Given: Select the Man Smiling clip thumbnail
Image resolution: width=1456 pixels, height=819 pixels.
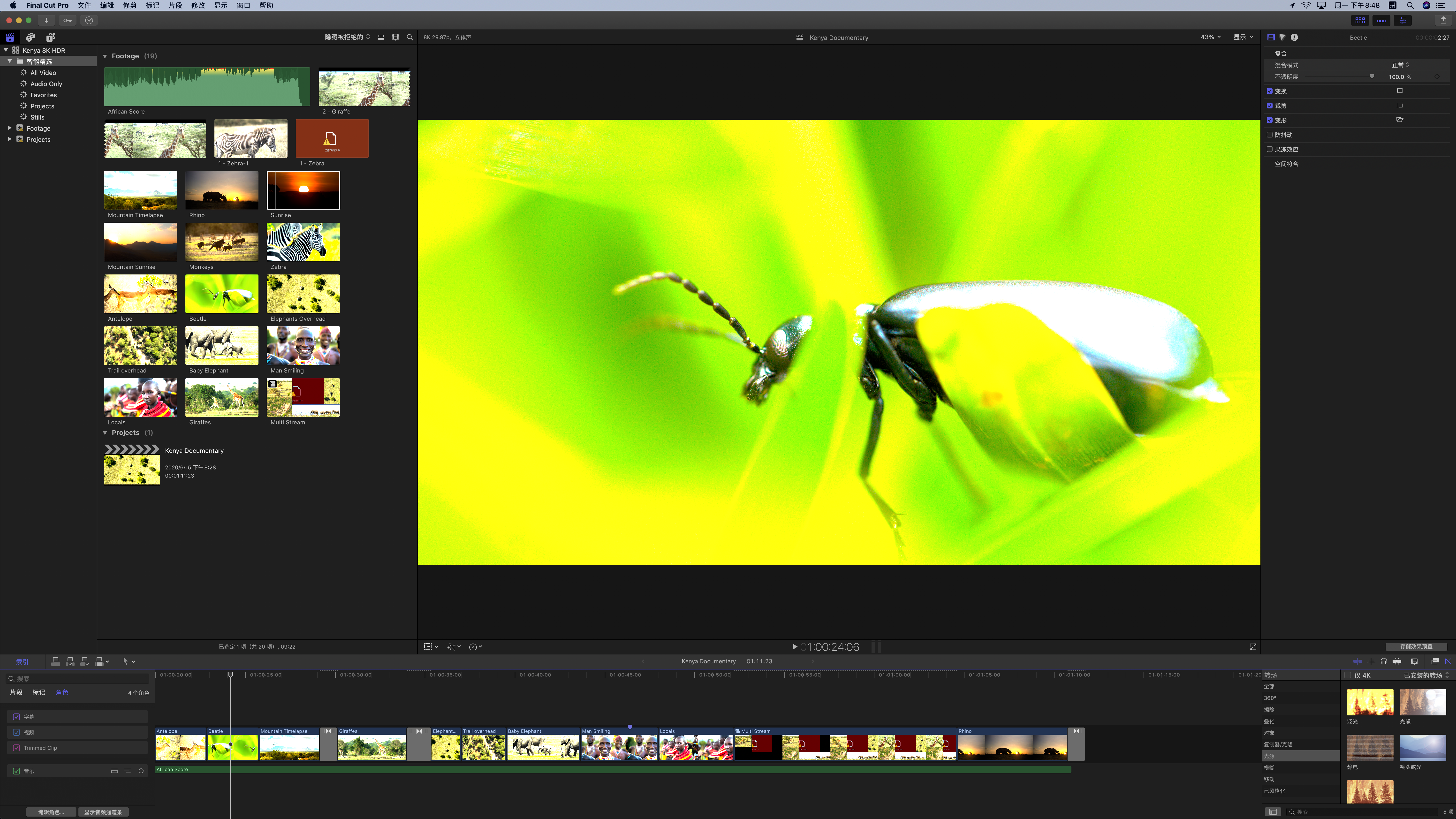Looking at the screenshot, I should coord(303,345).
